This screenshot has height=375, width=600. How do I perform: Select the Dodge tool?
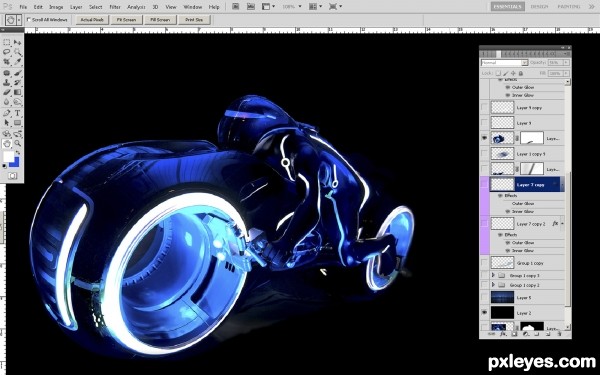[18, 102]
